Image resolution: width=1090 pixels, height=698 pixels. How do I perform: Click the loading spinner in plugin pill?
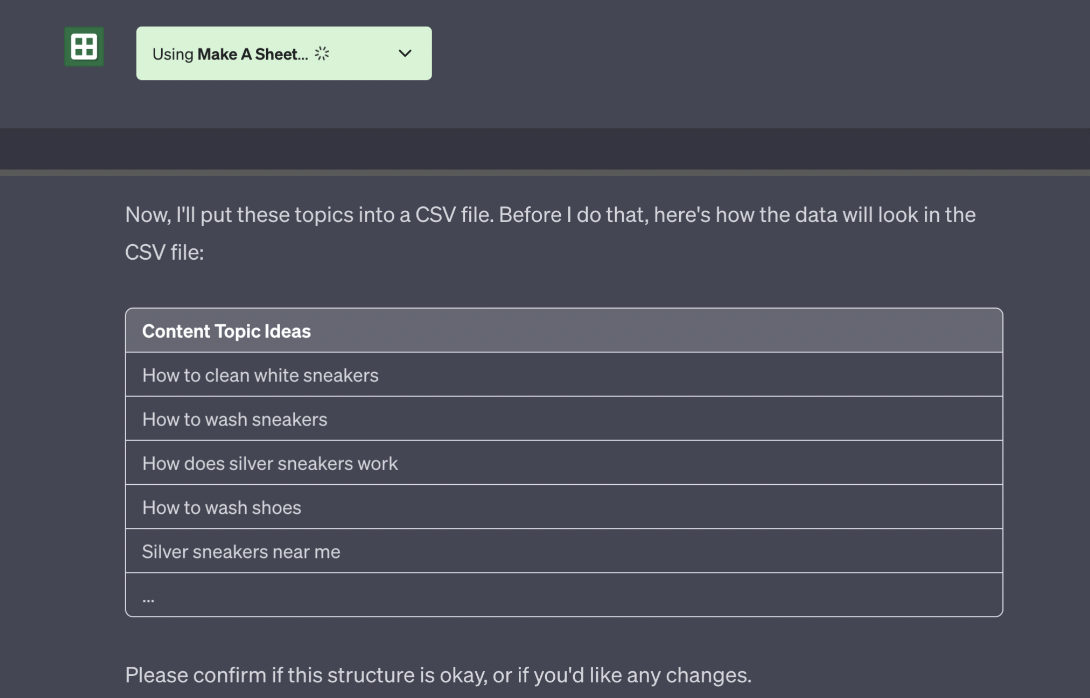click(x=322, y=54)
